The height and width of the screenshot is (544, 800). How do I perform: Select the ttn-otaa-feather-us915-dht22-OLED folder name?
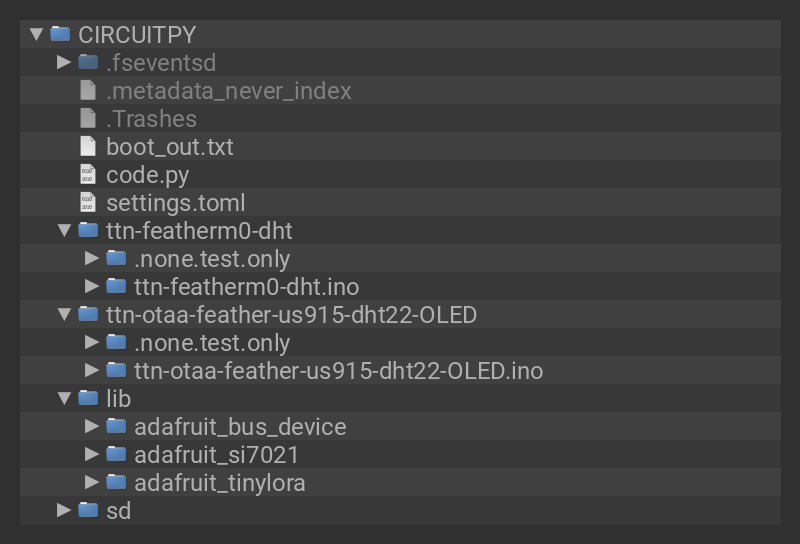(291, 314)
